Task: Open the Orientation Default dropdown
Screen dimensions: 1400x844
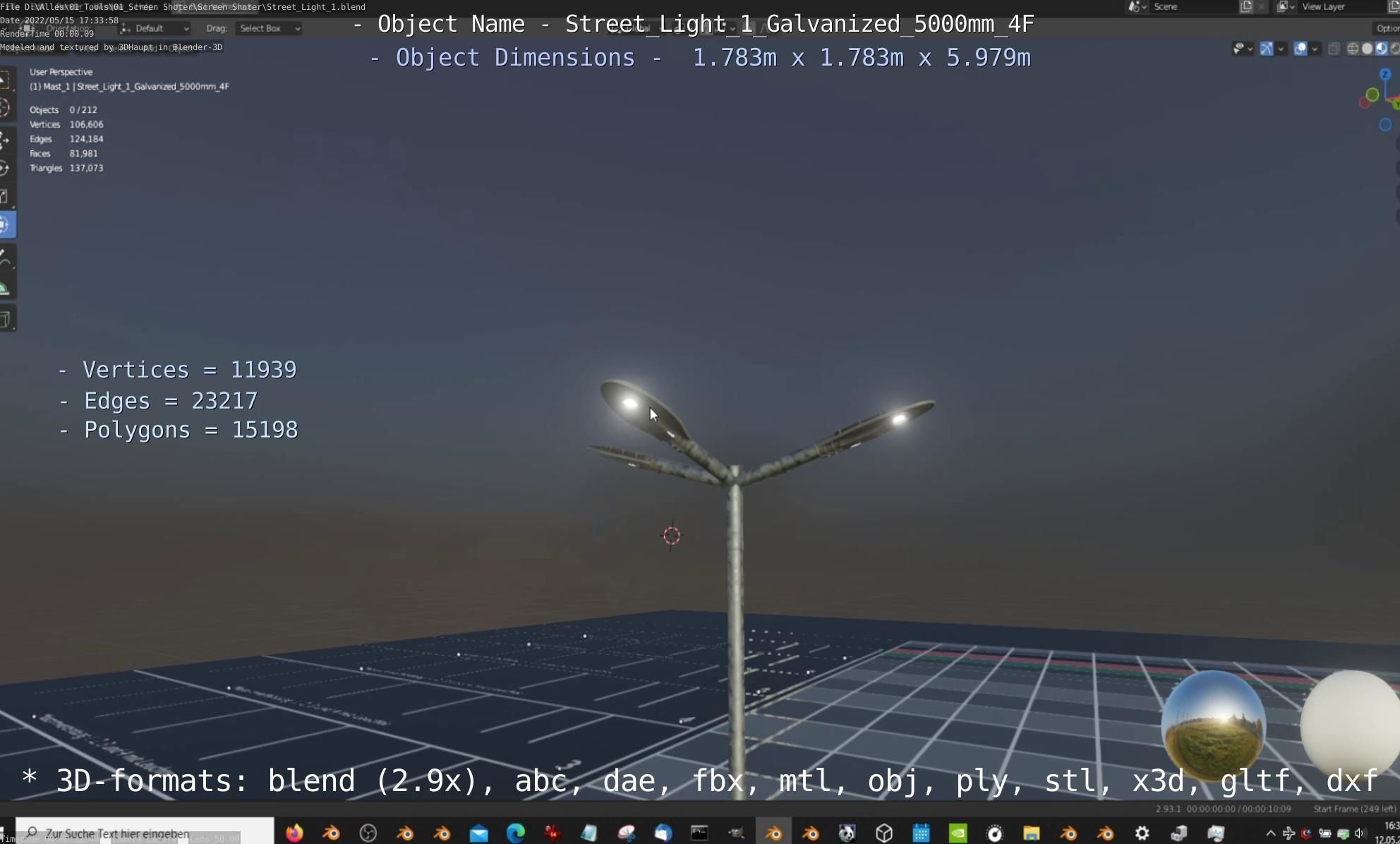Action: point(155,28)
